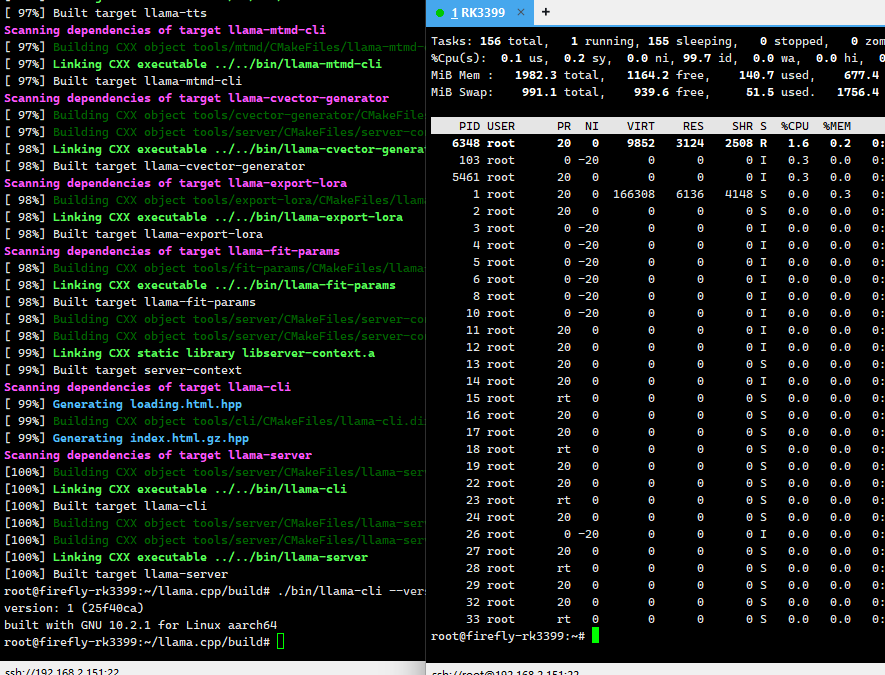Select the %CPU column header in top
Screen dimensions: 885x675
[x=795, y=126]
